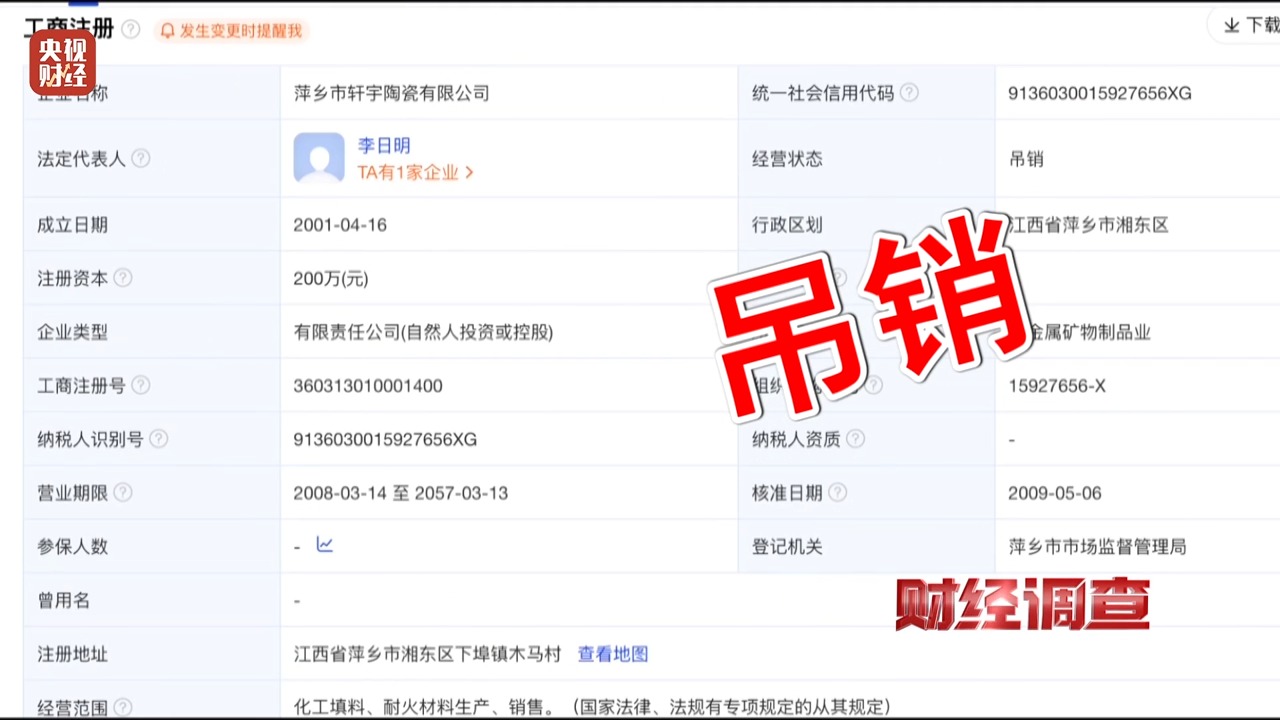The width and height of the screenshot is (1280, 720).
Task: Click the download icon at top right
Action: click(1231, 26)
